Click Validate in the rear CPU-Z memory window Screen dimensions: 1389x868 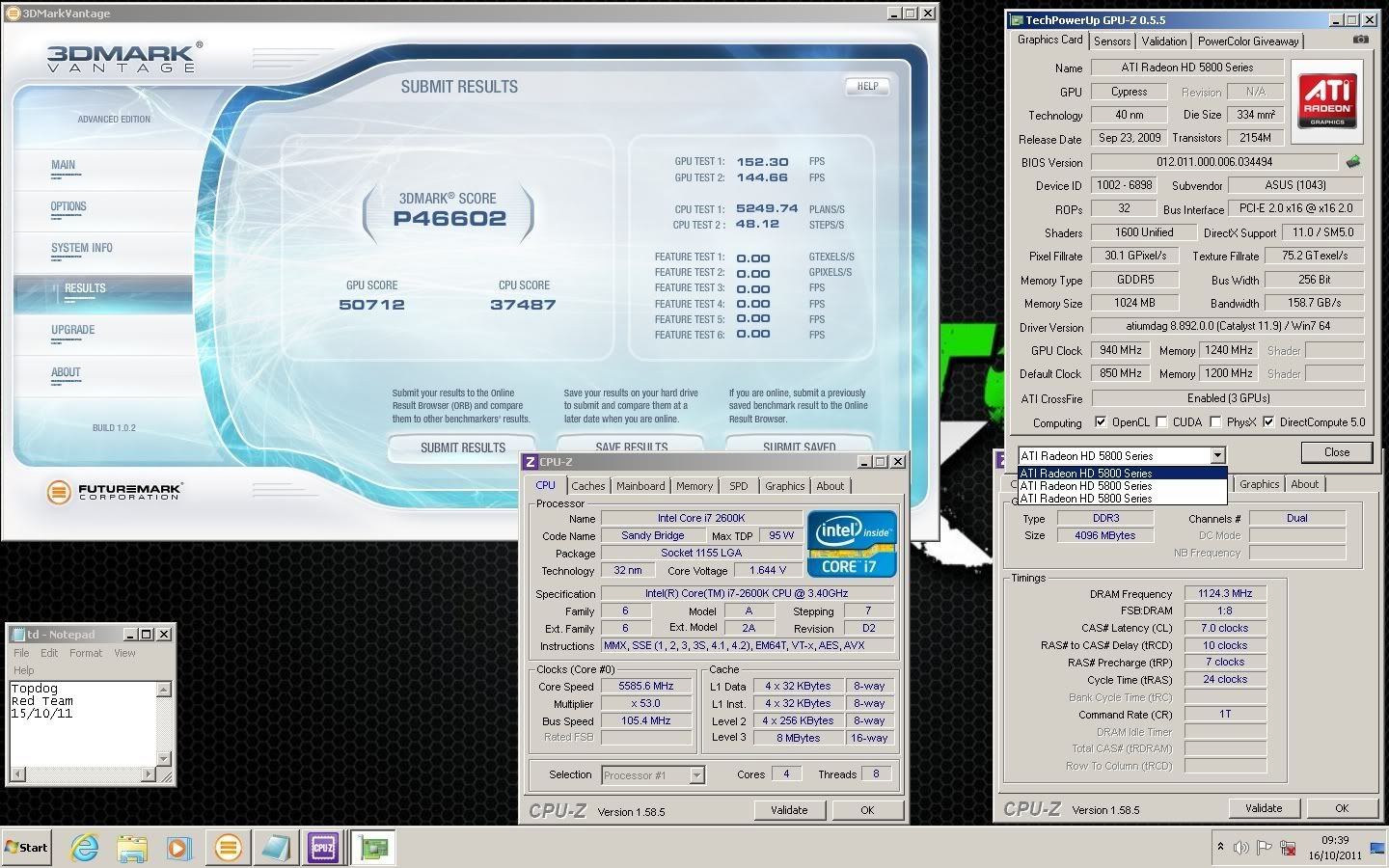pos(1264,808)
